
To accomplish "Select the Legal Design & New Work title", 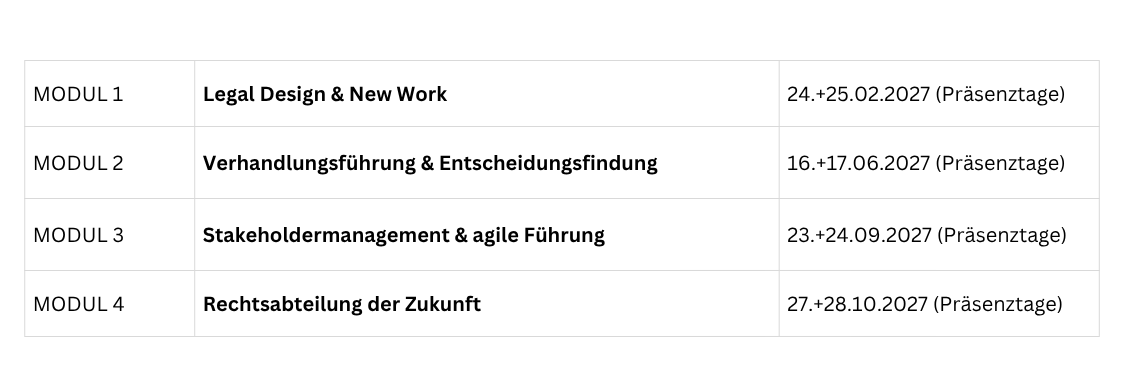I will [x=325, y=94].
